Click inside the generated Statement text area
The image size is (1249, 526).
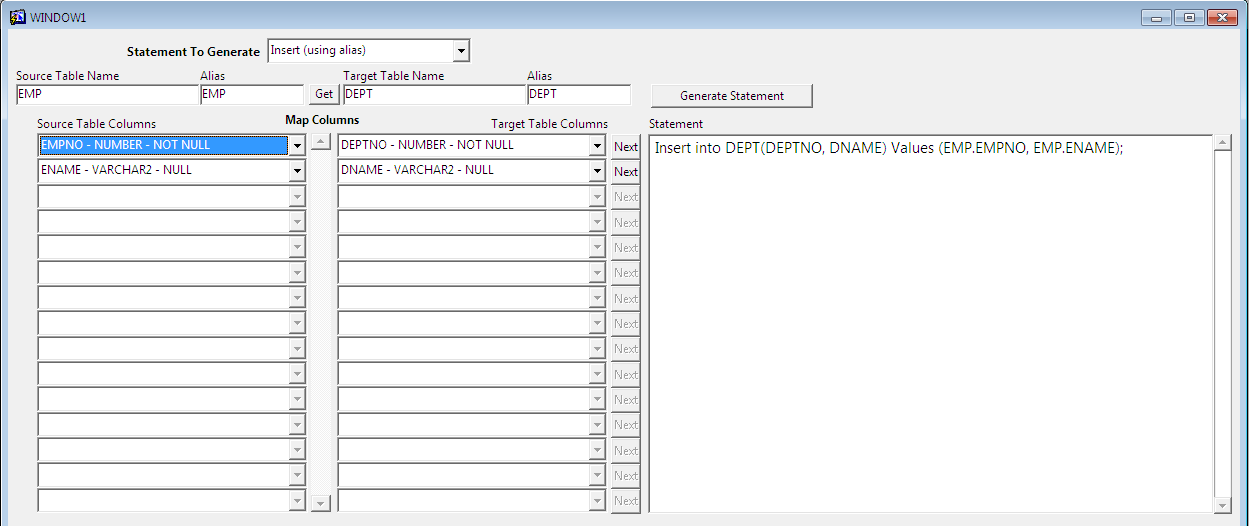pyautogui.click(x=930, y=320)
